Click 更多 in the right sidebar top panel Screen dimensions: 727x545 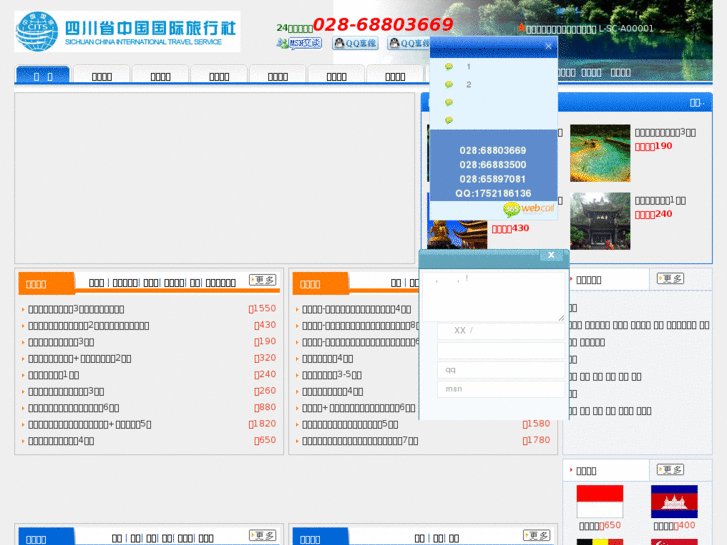[x=670, y=278]
